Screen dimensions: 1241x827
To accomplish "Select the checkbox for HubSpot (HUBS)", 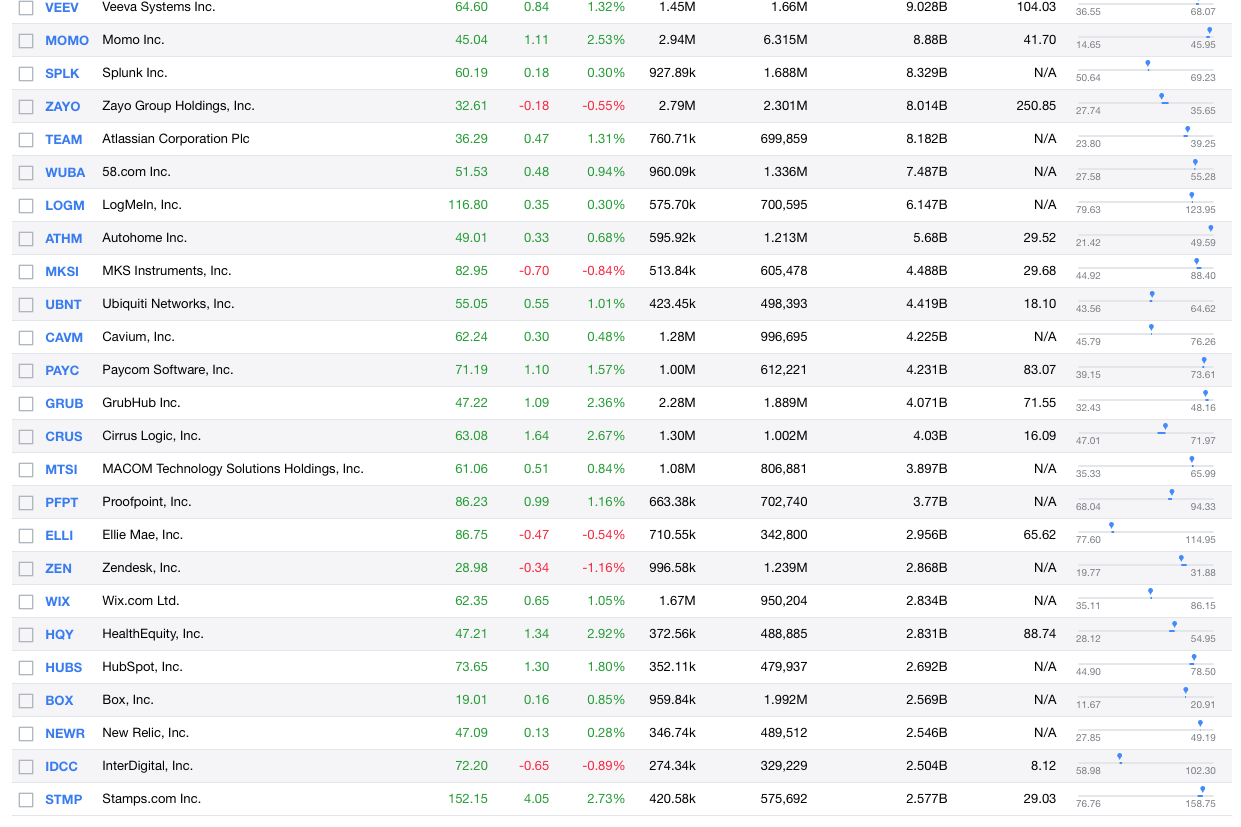I will [x=26, y=667].
